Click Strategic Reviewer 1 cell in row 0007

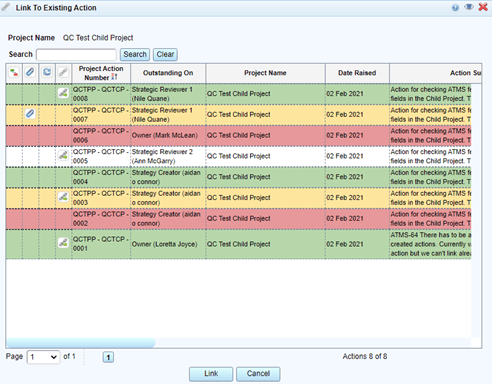click(x=168, y=115)
